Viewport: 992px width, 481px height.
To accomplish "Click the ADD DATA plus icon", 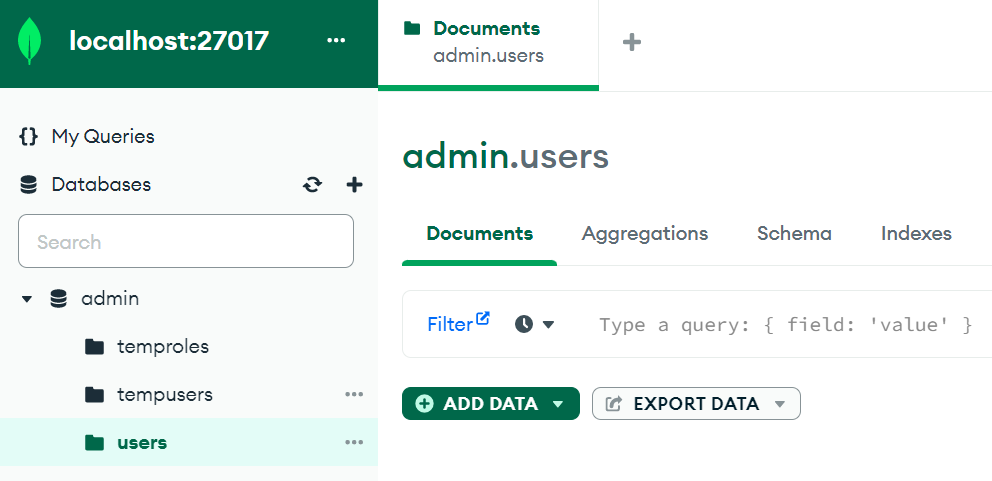I will (425, 404).
